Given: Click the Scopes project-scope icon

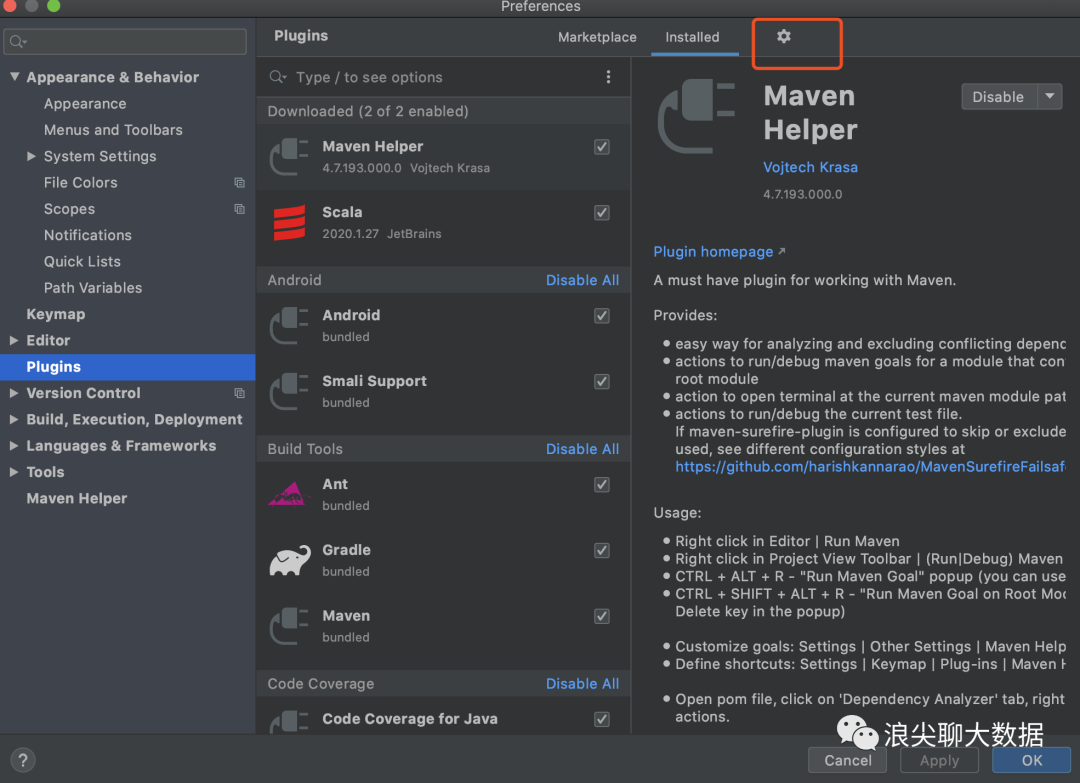Looking at the screenshot, I should (240, 209).
